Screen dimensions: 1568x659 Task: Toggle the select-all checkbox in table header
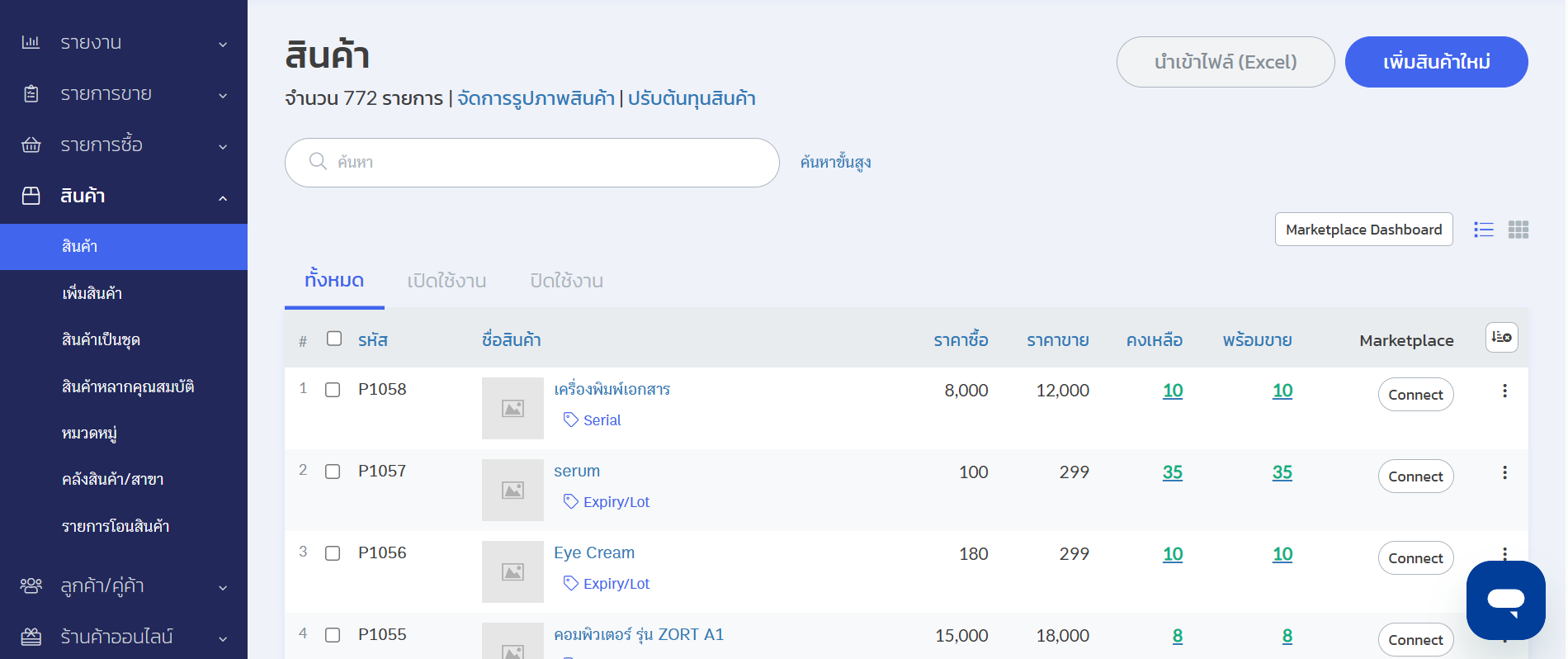[334, 339]
